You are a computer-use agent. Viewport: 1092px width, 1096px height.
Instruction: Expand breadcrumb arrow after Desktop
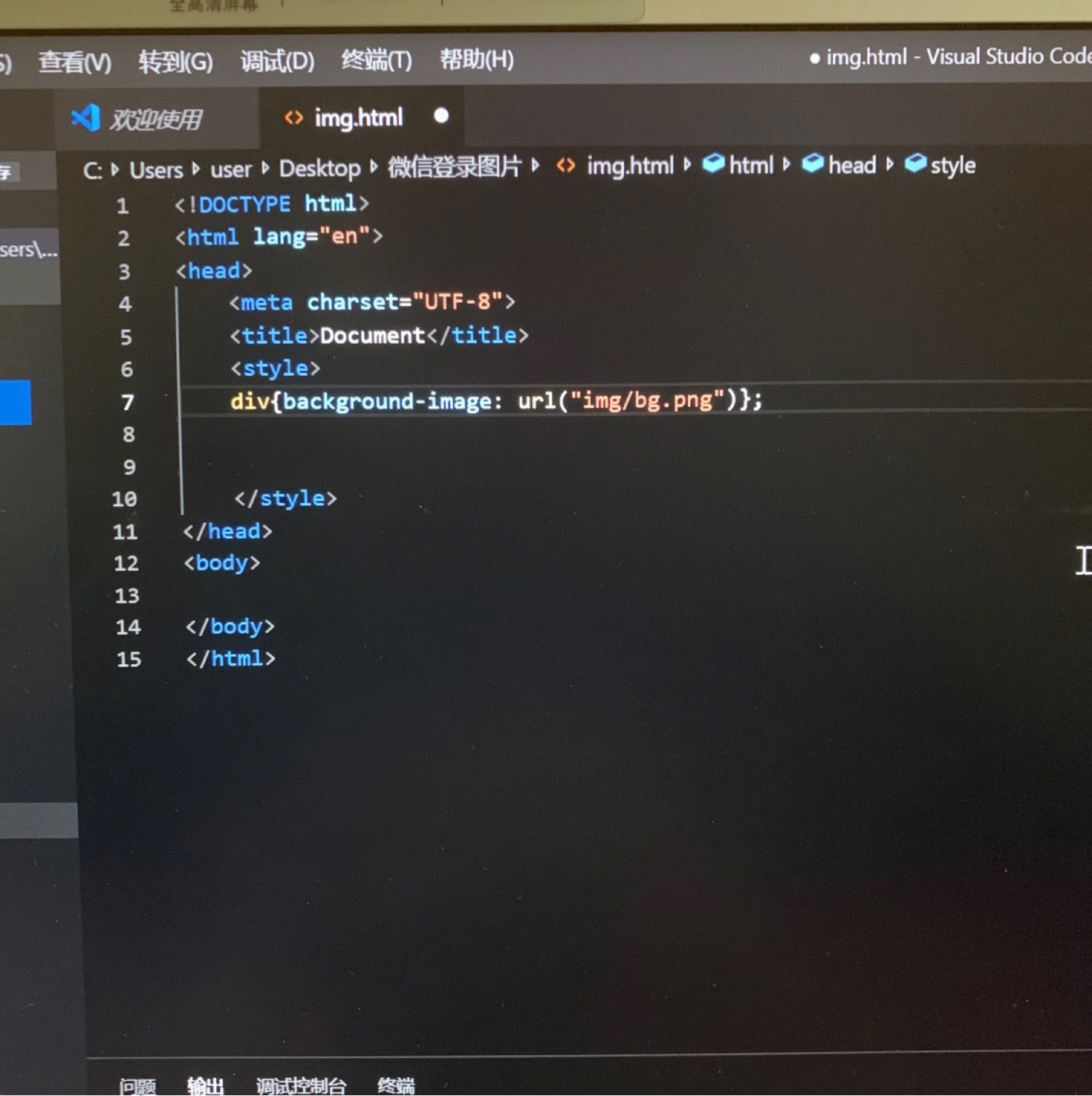(373, 167)
